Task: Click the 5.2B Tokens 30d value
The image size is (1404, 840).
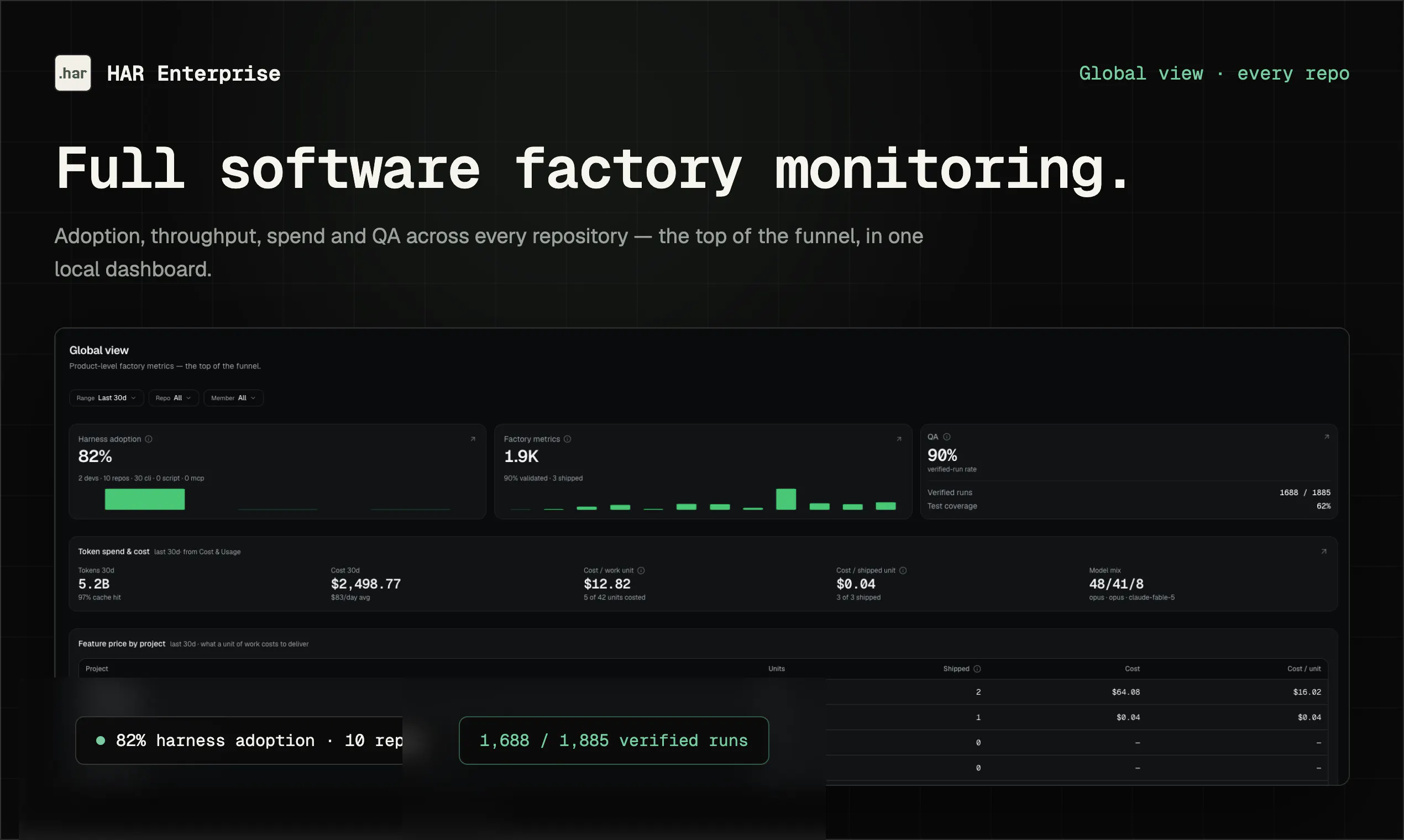Action: [x=94, y=584]
